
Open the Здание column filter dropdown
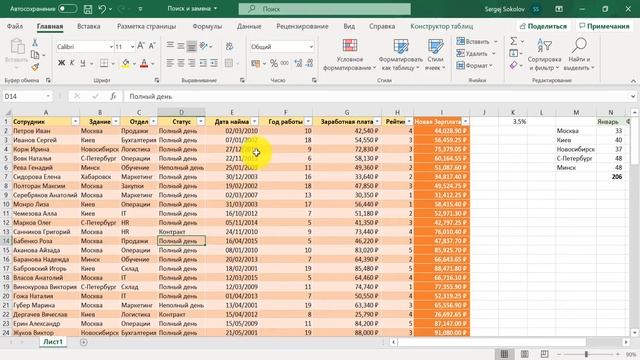(x=116, y=122)
